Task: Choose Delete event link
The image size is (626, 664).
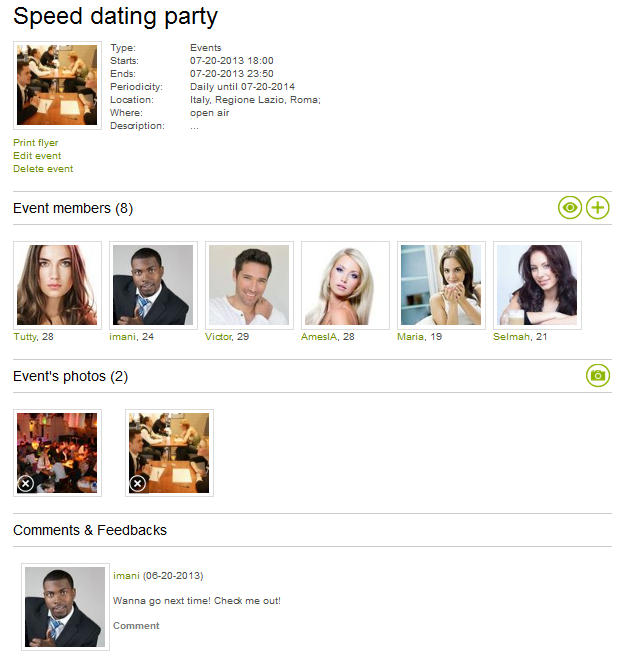Action: click(43, 169)
